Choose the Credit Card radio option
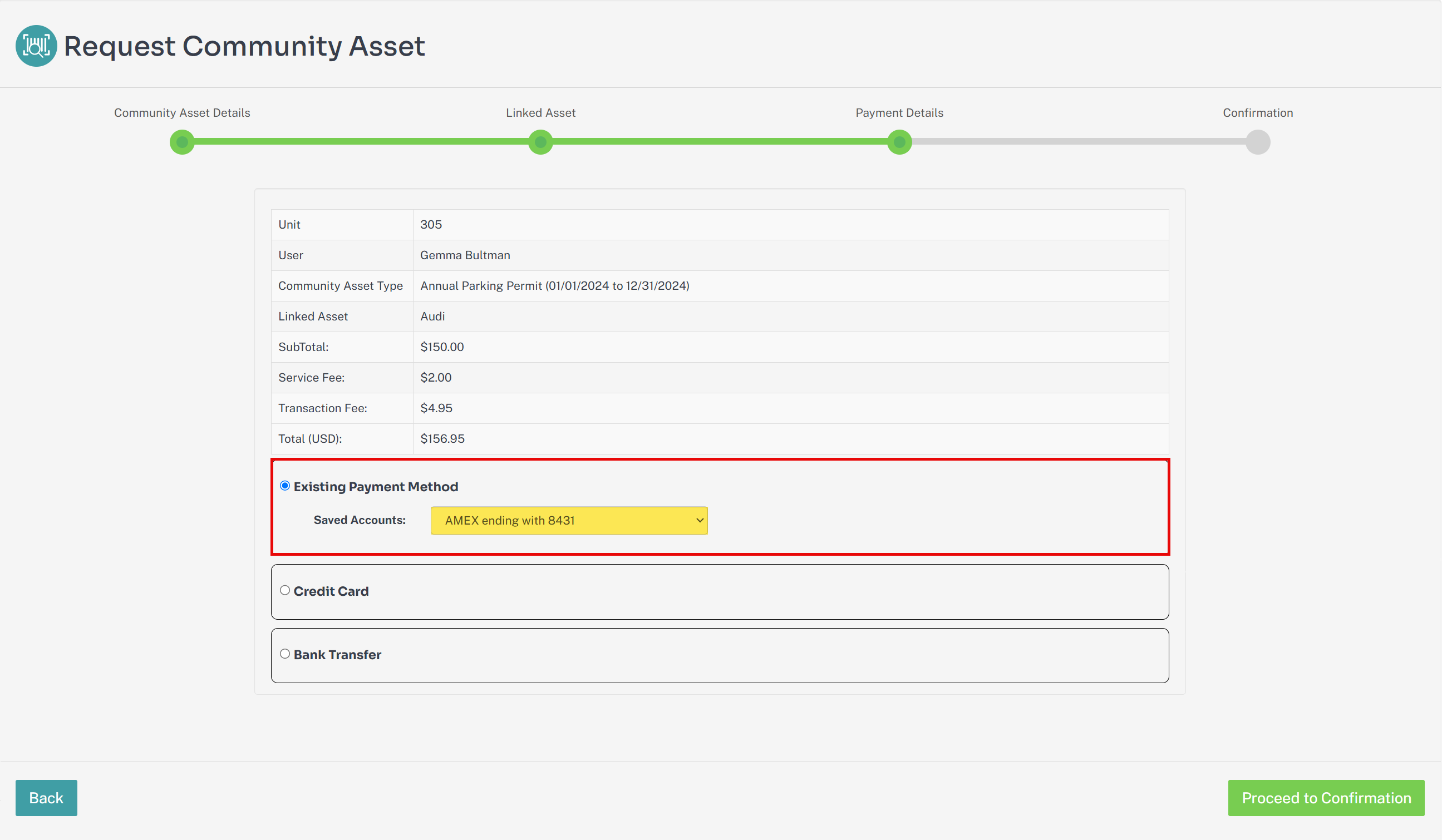Image resolution: width=1442 pixels, height=840 pixels. (285, 590)
